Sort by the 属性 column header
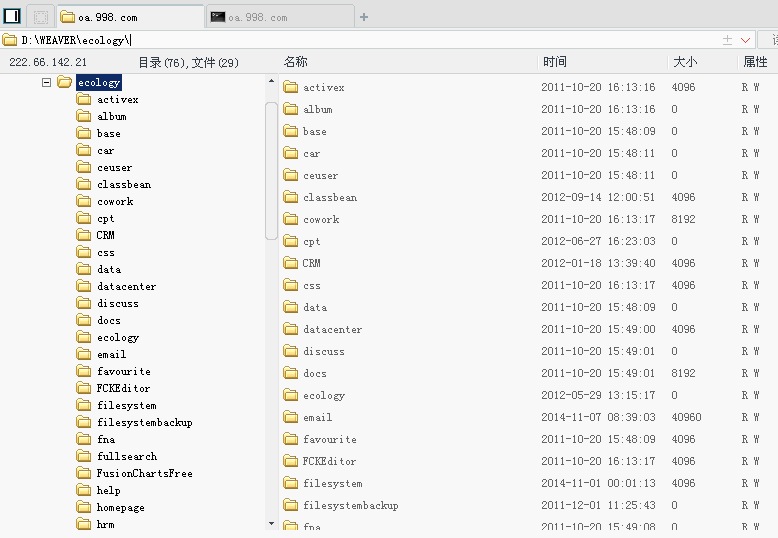The height and width of the screenshot is (538, 778). (x=755, y=62)
